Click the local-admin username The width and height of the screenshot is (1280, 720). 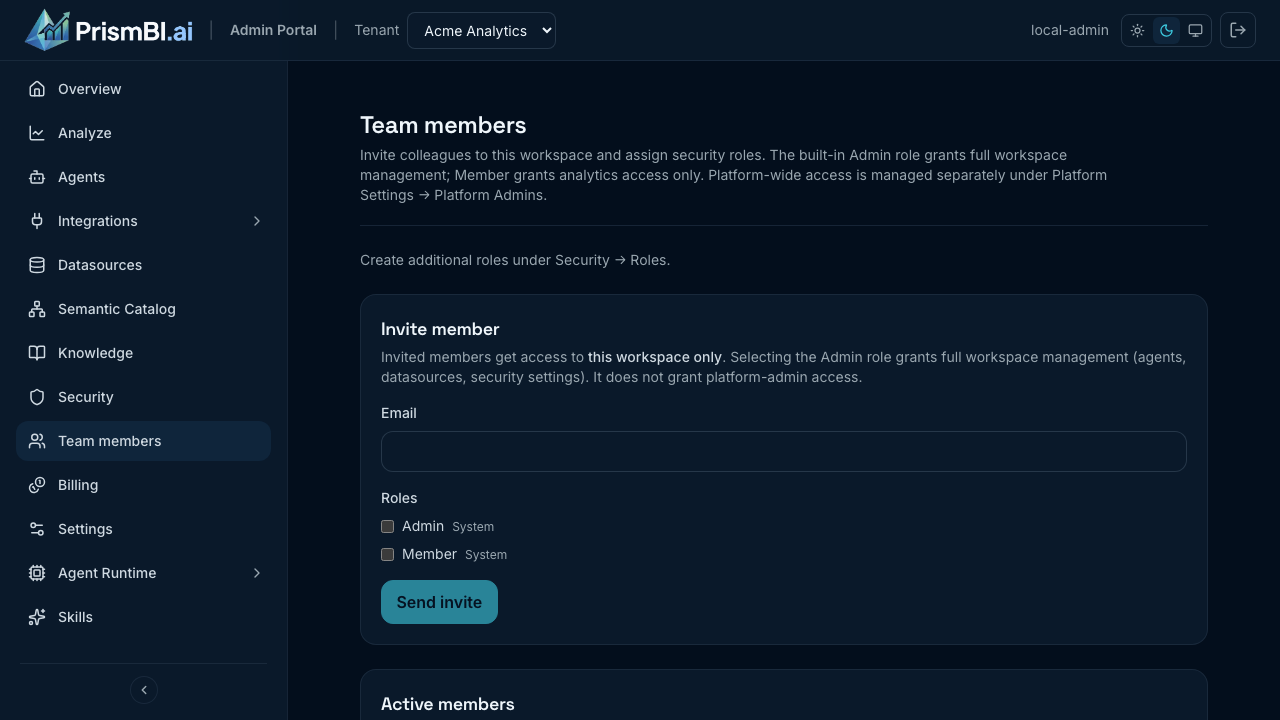(1069, 30)
